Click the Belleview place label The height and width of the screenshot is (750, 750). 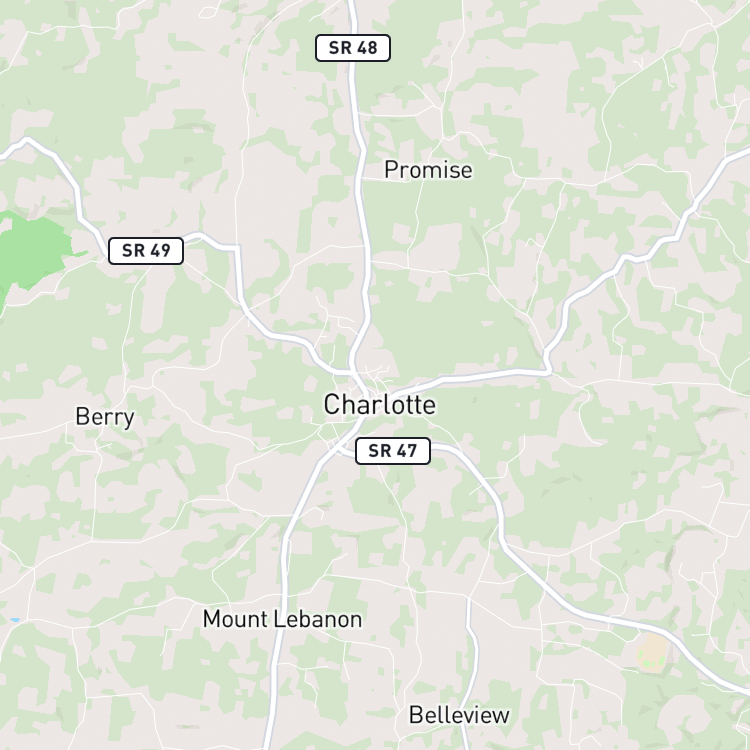459,715
